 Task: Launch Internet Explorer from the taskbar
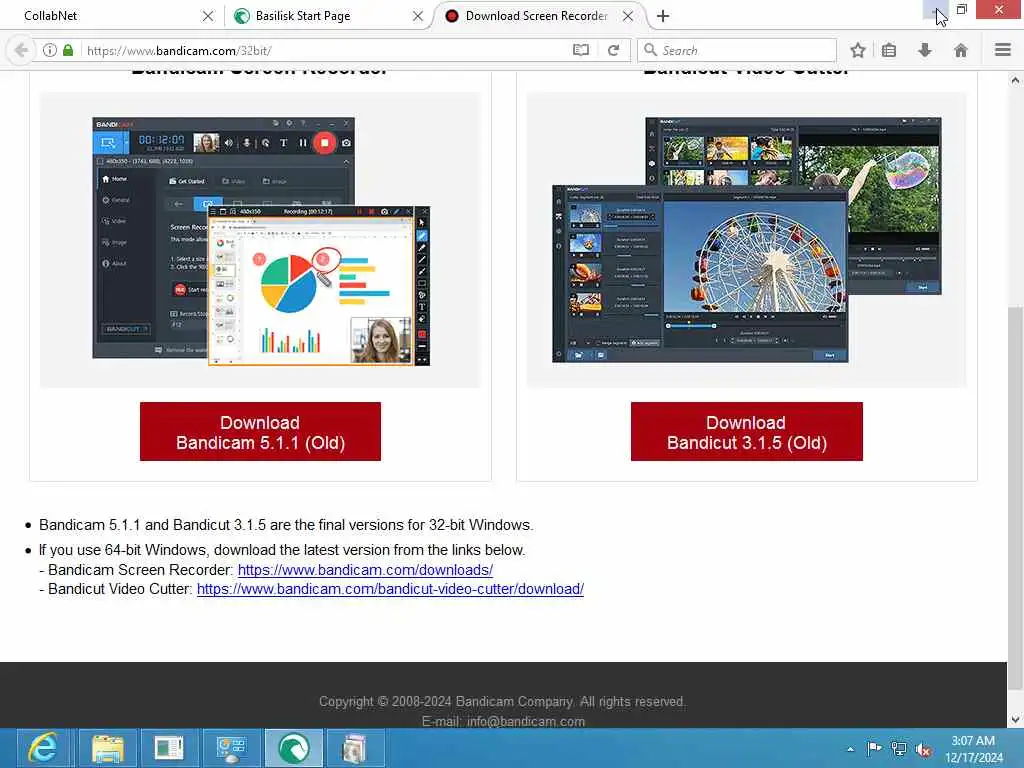click(x=43, y=748)
